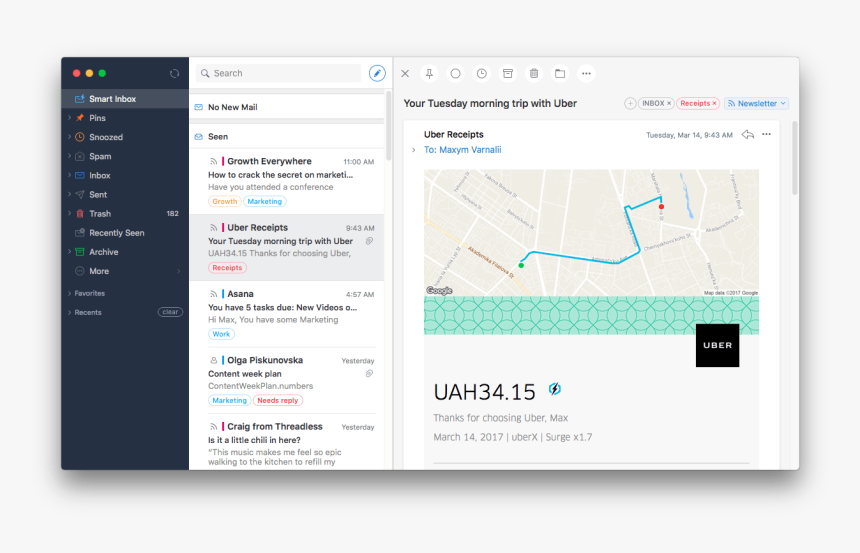Click attachment icon on Content week plan
This screenshot has width=860, height=553.
click(x=370, y=374)
